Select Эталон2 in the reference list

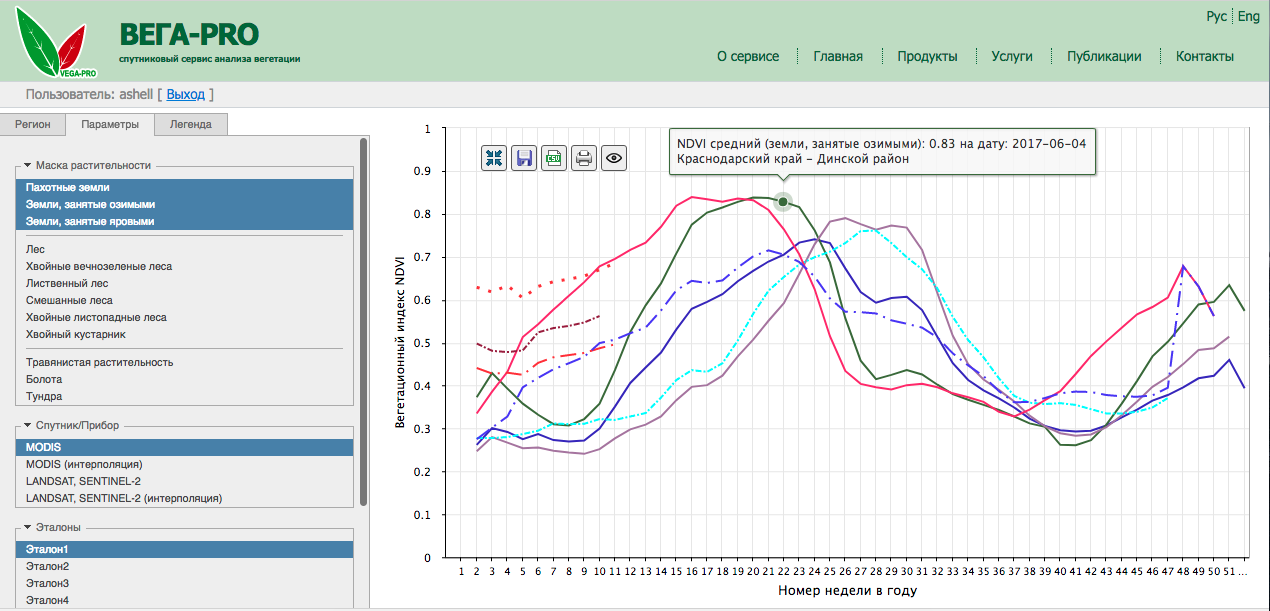(x=48, y=566)
